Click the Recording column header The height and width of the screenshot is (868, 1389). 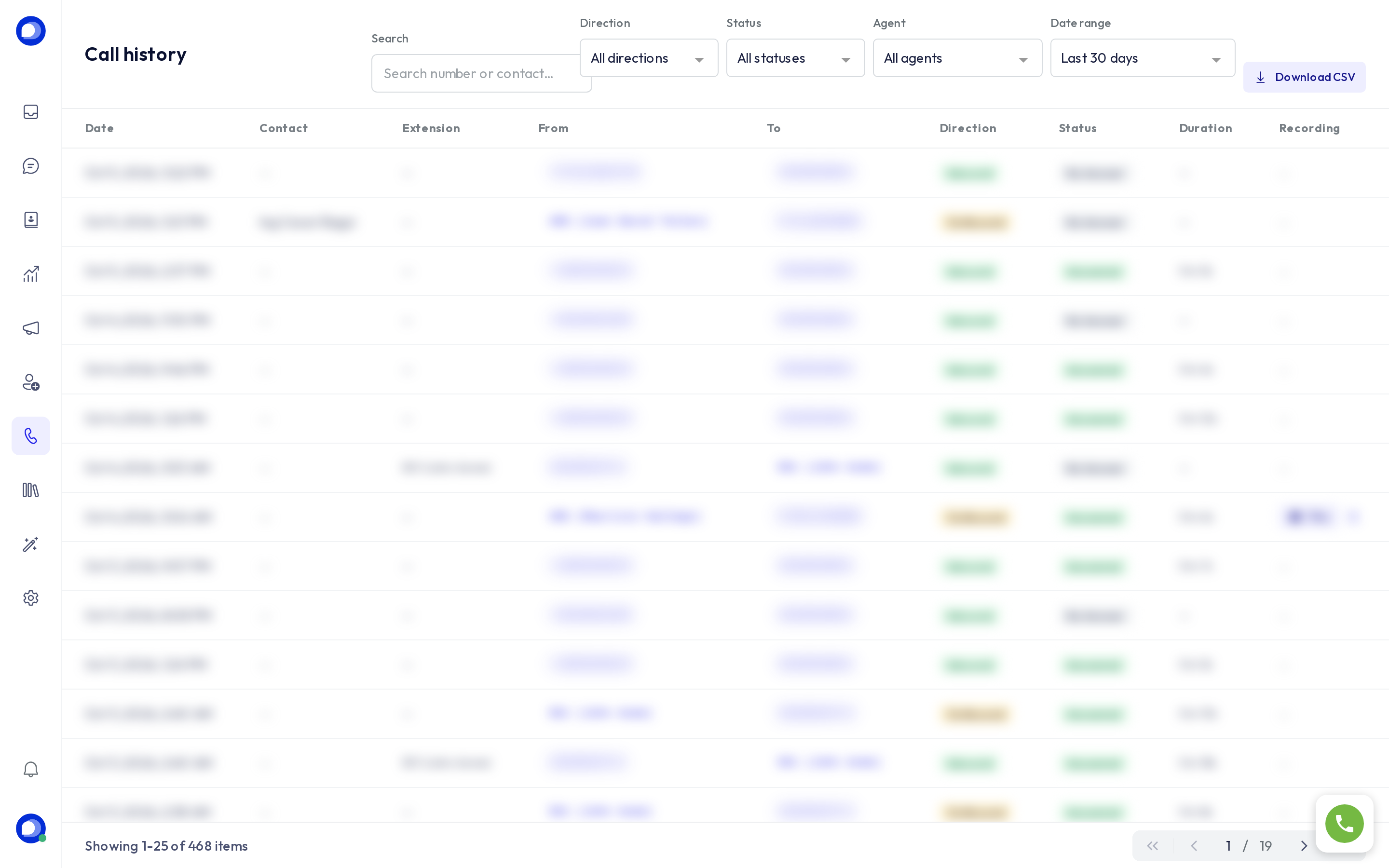pos(1309,128)
